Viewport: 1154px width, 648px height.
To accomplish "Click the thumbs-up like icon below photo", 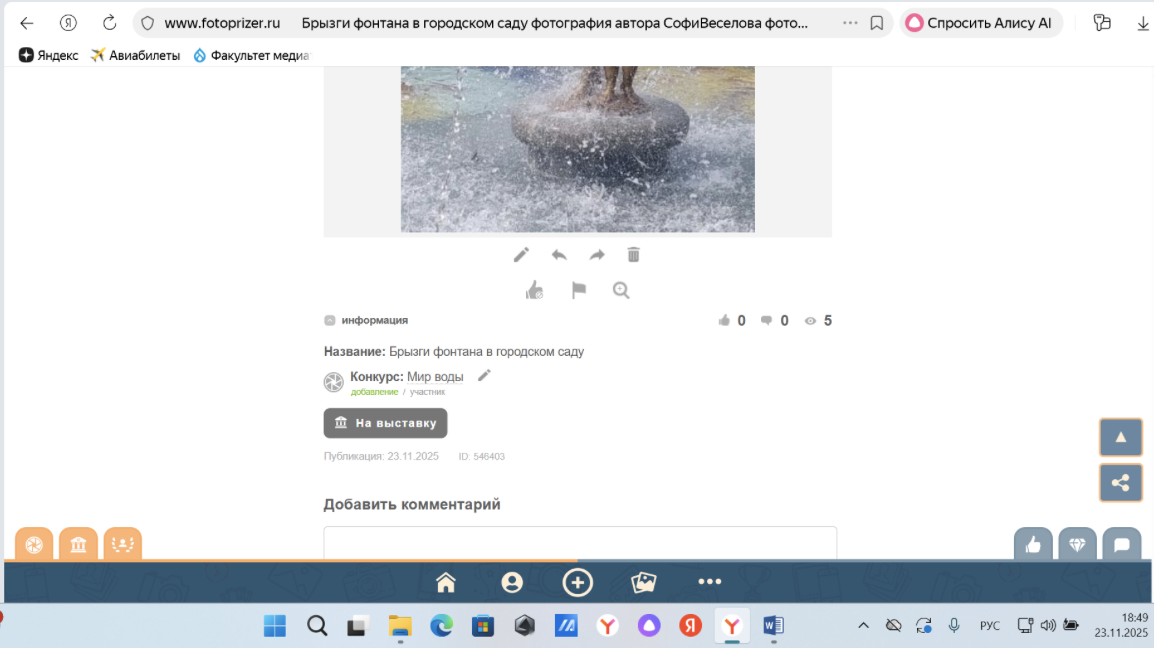I will pos(535,290).
